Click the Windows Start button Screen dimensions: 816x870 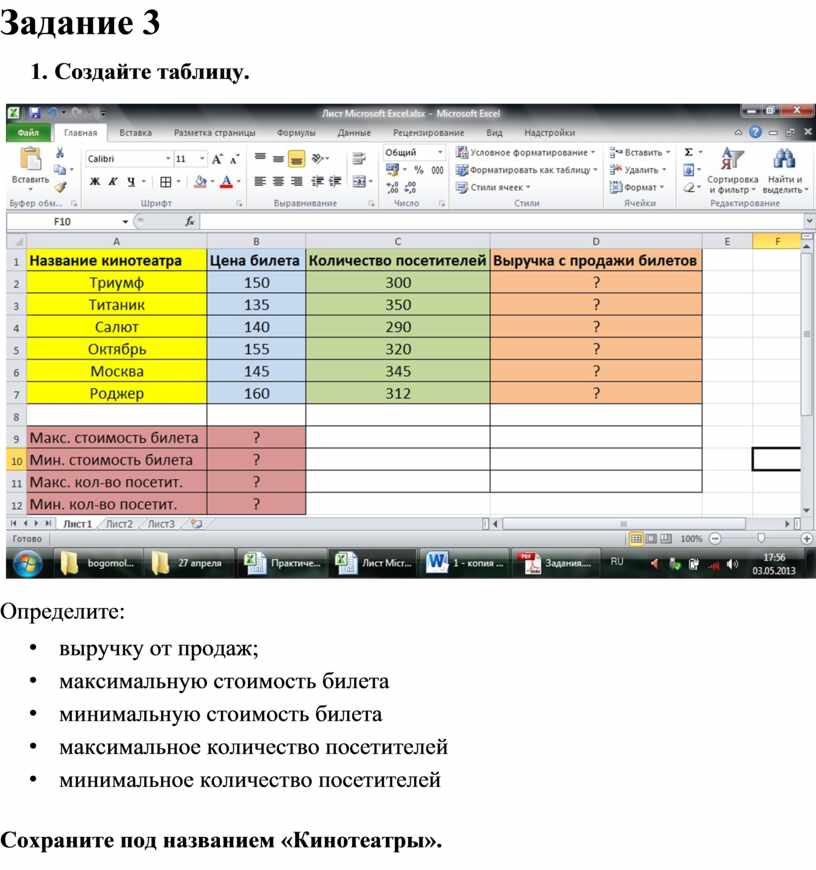point(27,563)
